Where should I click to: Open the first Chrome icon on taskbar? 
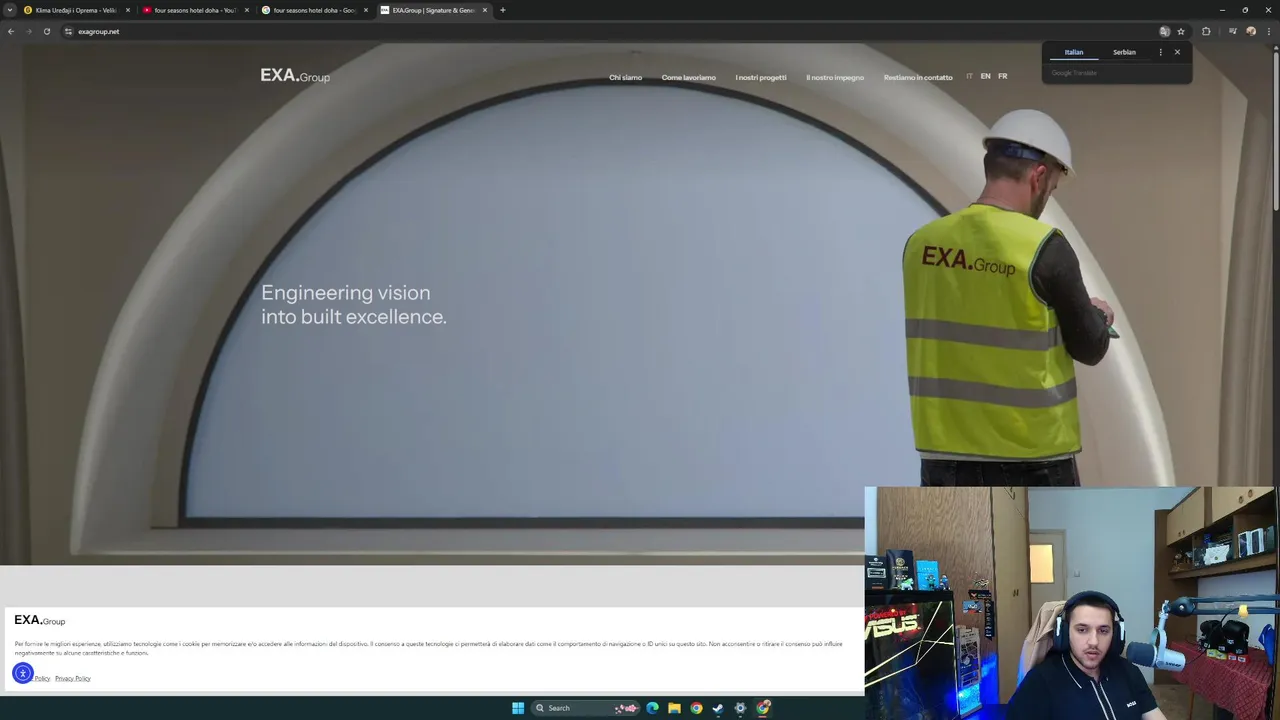coord(696,708)
